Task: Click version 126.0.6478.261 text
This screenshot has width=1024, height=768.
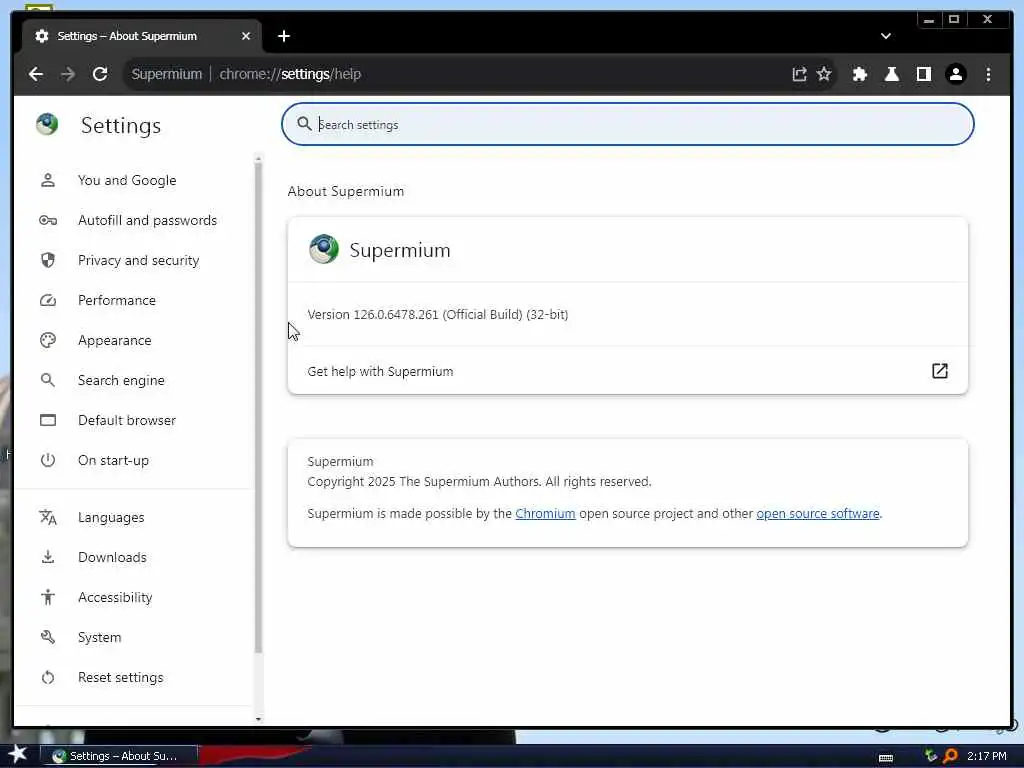Action: [x=438, y=314]
